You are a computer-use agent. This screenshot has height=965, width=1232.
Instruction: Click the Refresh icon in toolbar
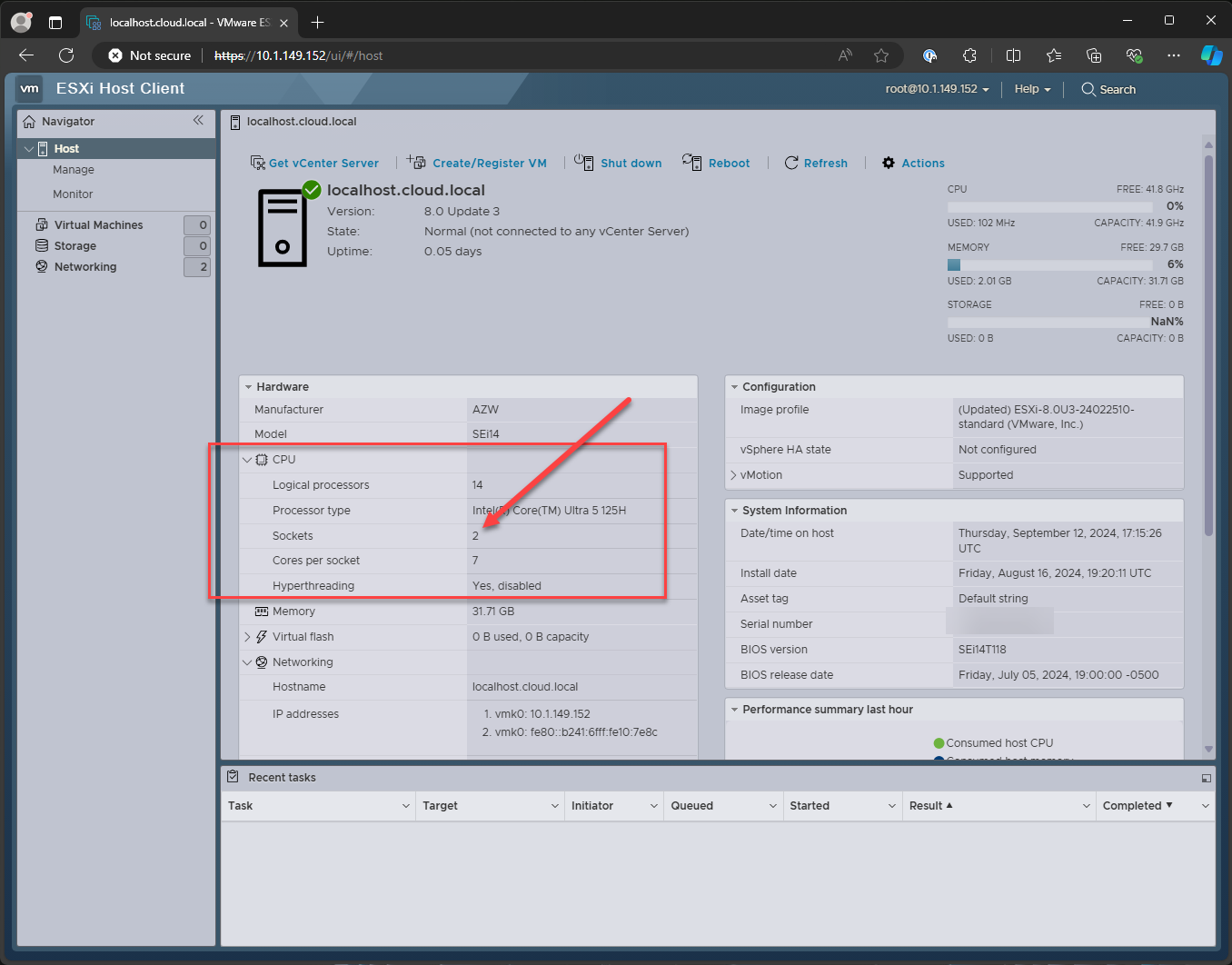click(791, 163)
